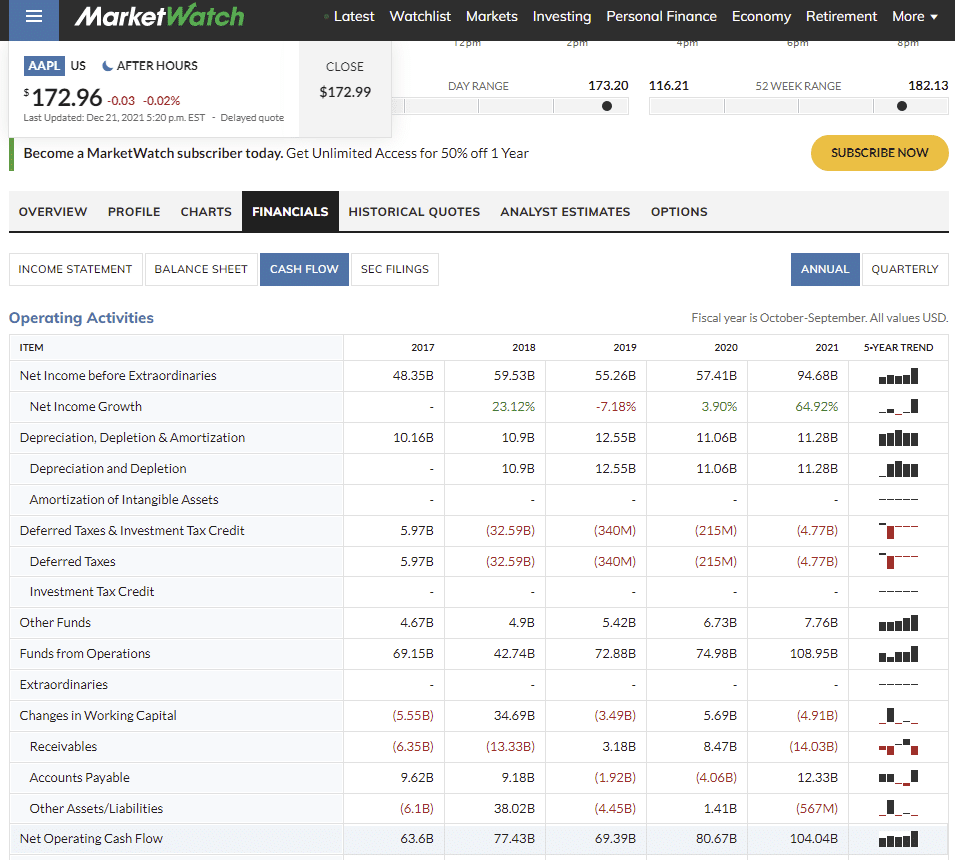Open the Personal Finance nav menu
Image resolution: width=955 pixels, height=860 pixels.
(661, 17)
